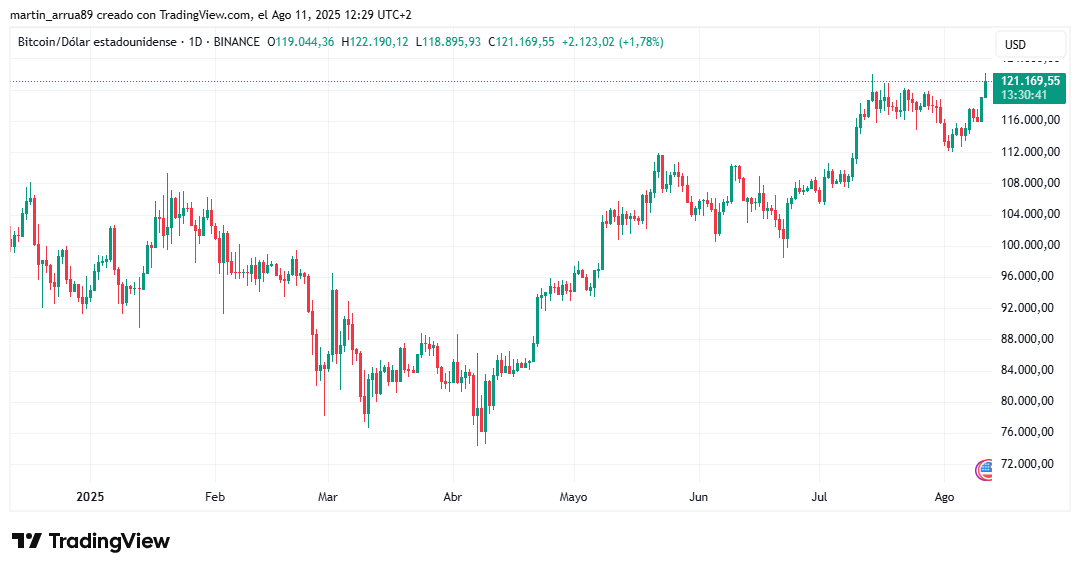Viewport: 1080px width, 571px height.
Task: Click the high price value 122.190,12
Action: pyautogui.click(x=380, y=42)
